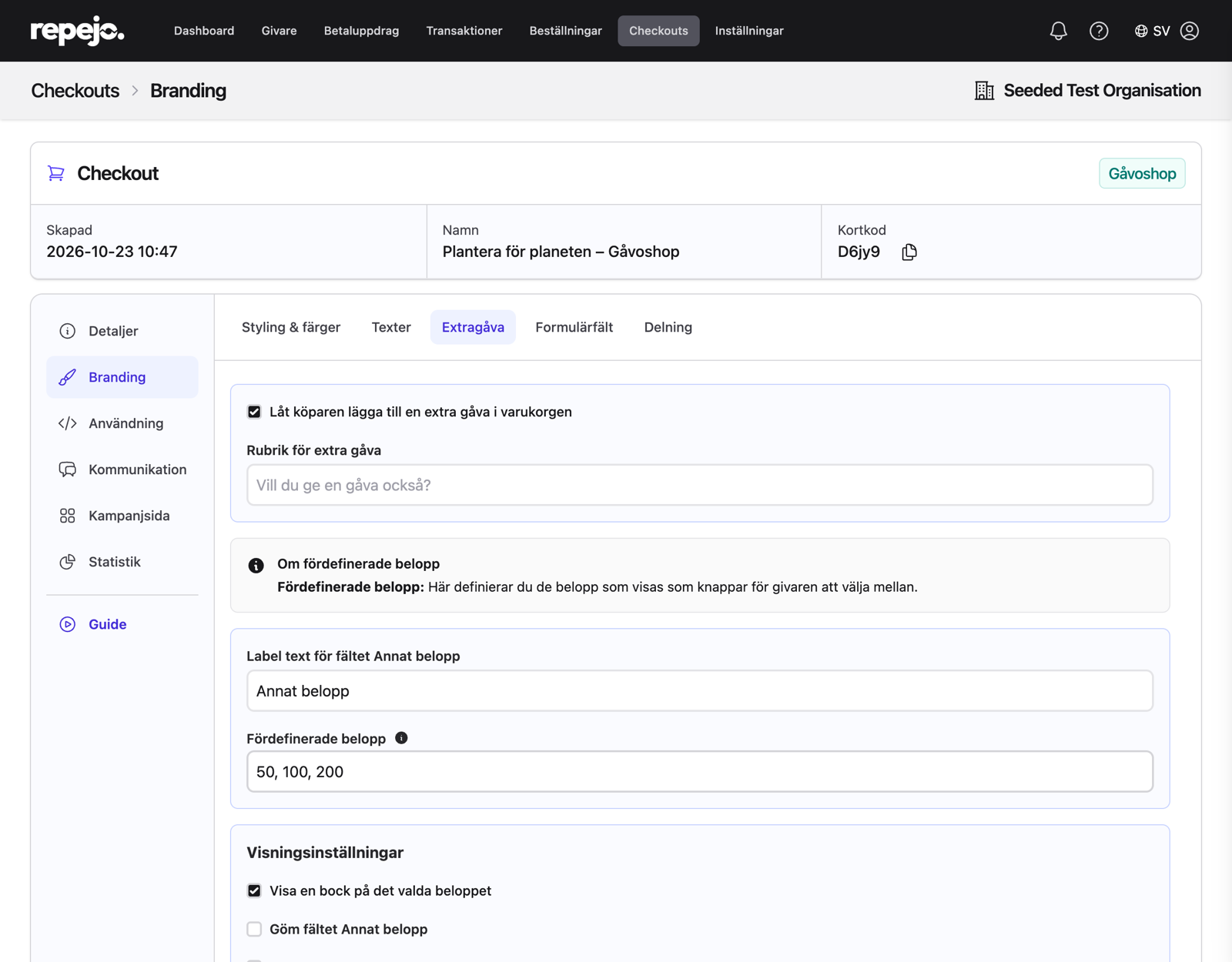Click the organisation building icon
Image resolution: width=1232 pixels, height=962 pixels.
(x=984, y=91)
